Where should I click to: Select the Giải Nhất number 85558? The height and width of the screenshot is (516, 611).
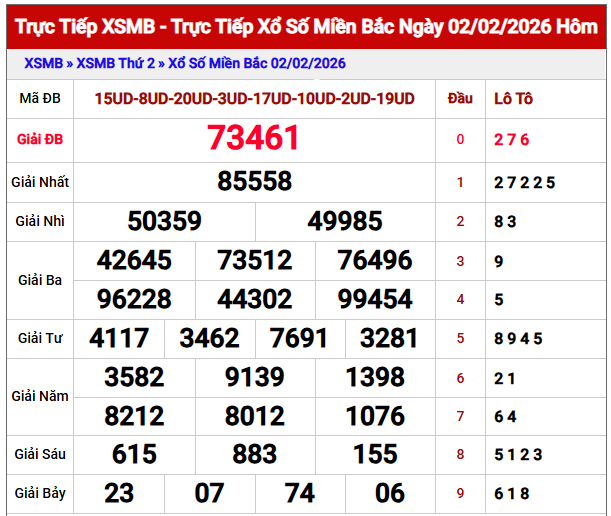[254, 181]
